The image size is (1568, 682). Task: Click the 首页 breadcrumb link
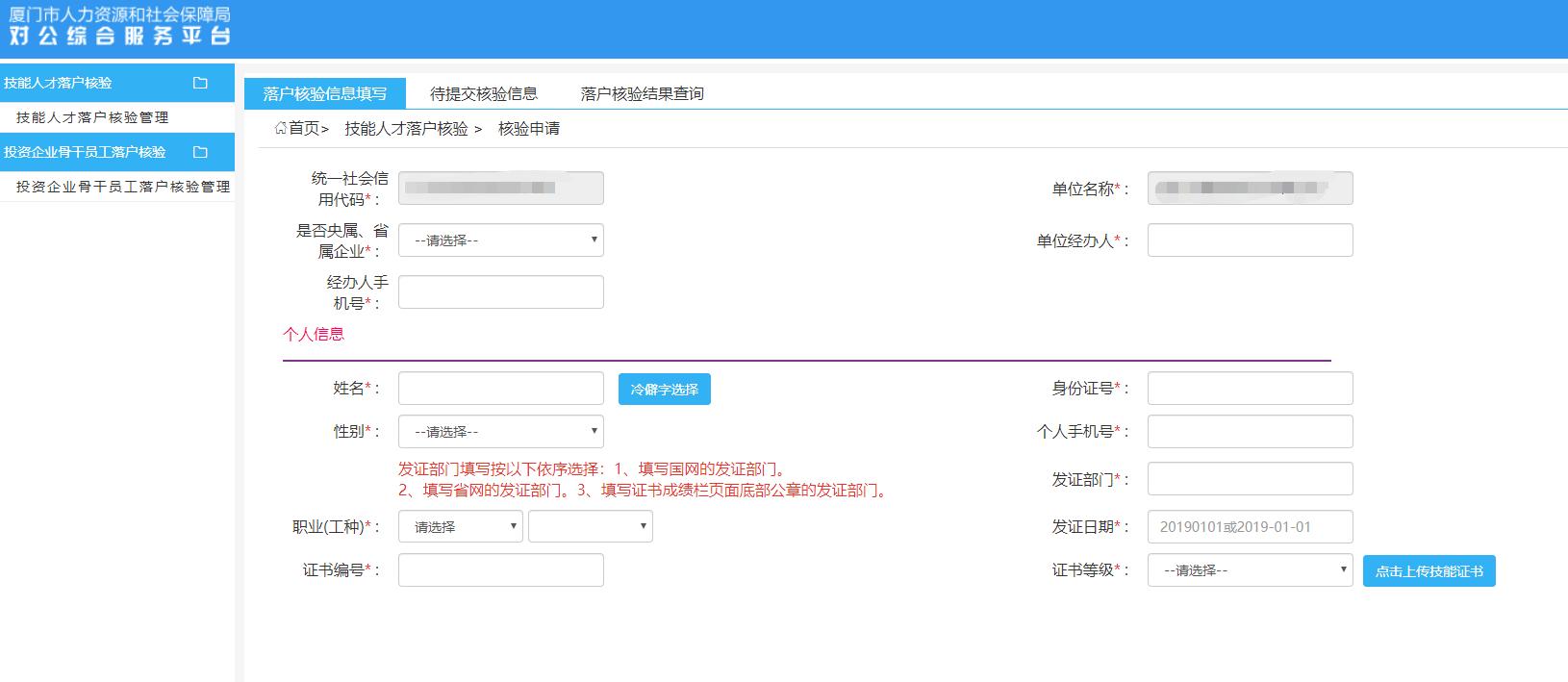(304, 128)
